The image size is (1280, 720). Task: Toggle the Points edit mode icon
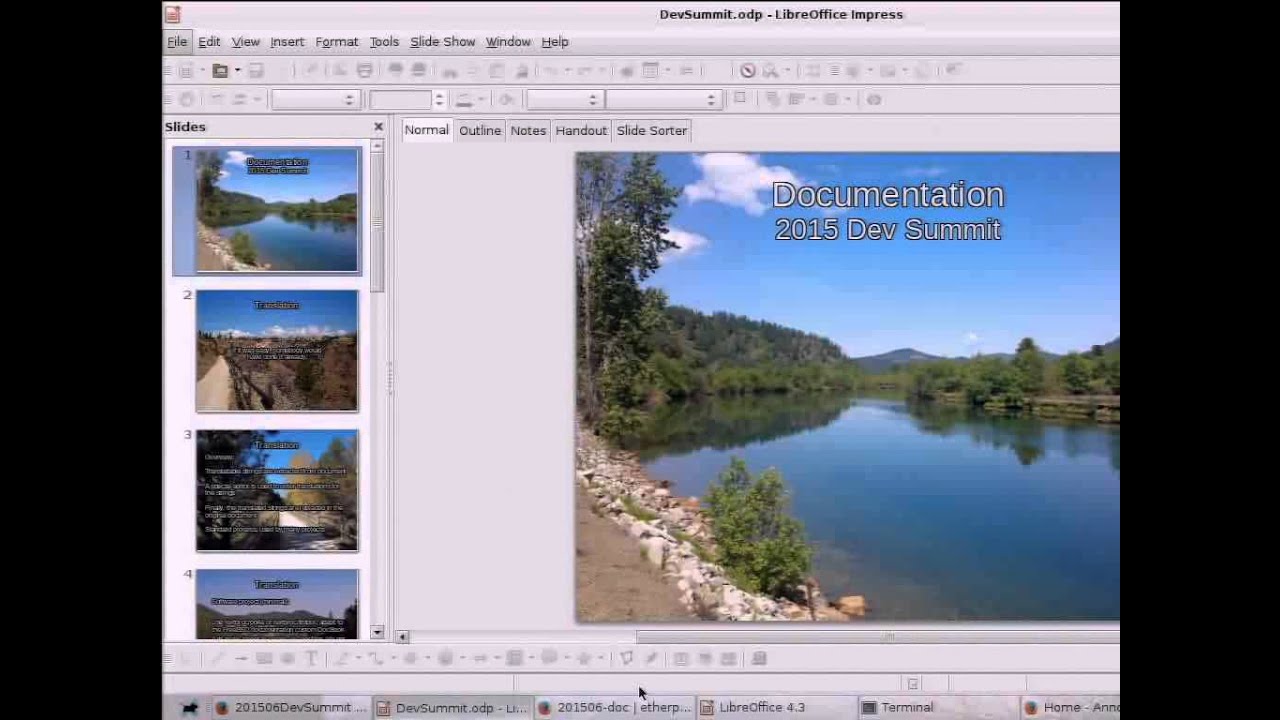[626, 658]
